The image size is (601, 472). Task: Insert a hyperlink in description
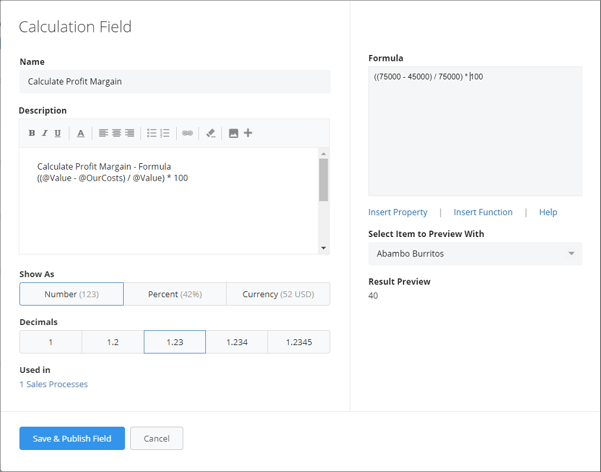tap(187, 133)
